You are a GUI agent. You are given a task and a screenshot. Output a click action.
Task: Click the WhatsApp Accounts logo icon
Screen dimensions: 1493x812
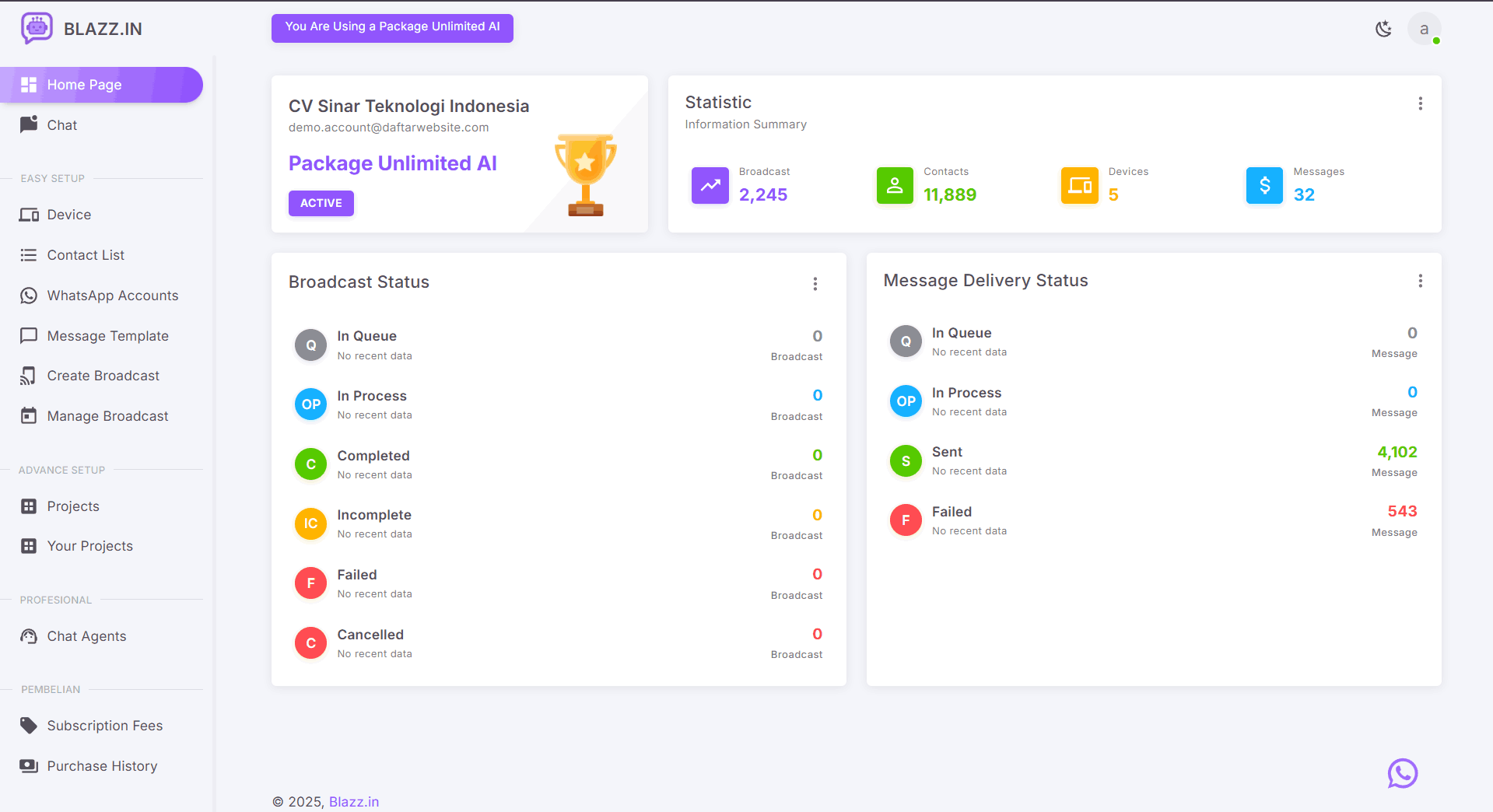(x=29, y=296)
